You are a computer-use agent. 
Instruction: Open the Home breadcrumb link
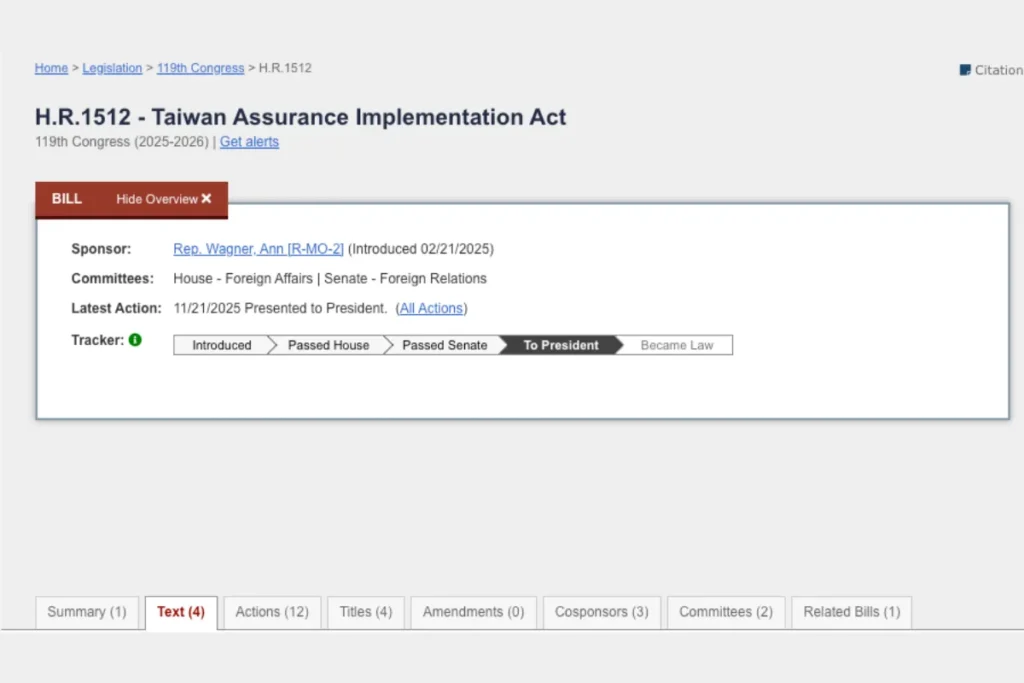tap(51, 68)
